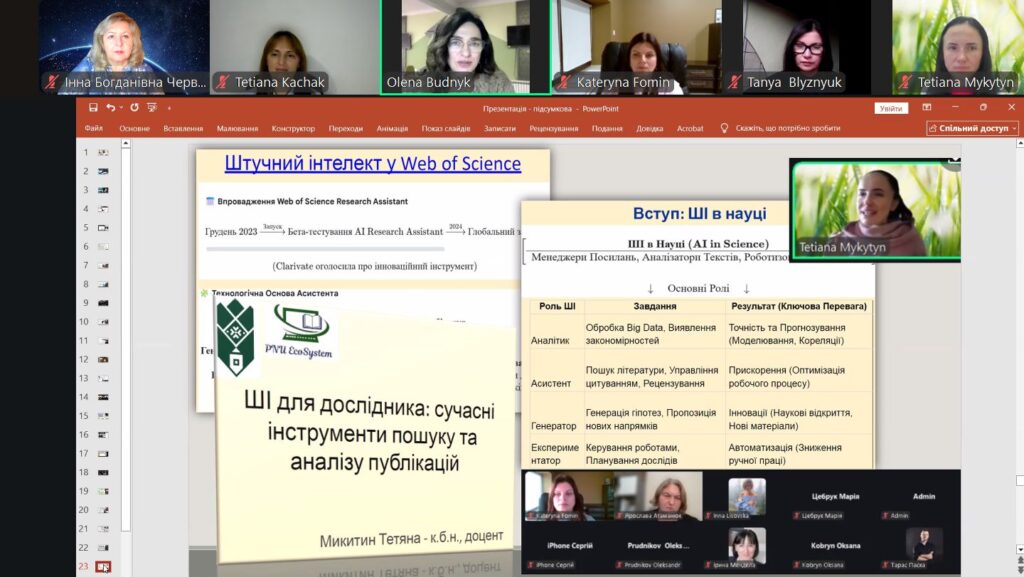This screenshot has height=577, width=1024.
Task: Click the Увійти sign-in button
Action: point(890,108)
